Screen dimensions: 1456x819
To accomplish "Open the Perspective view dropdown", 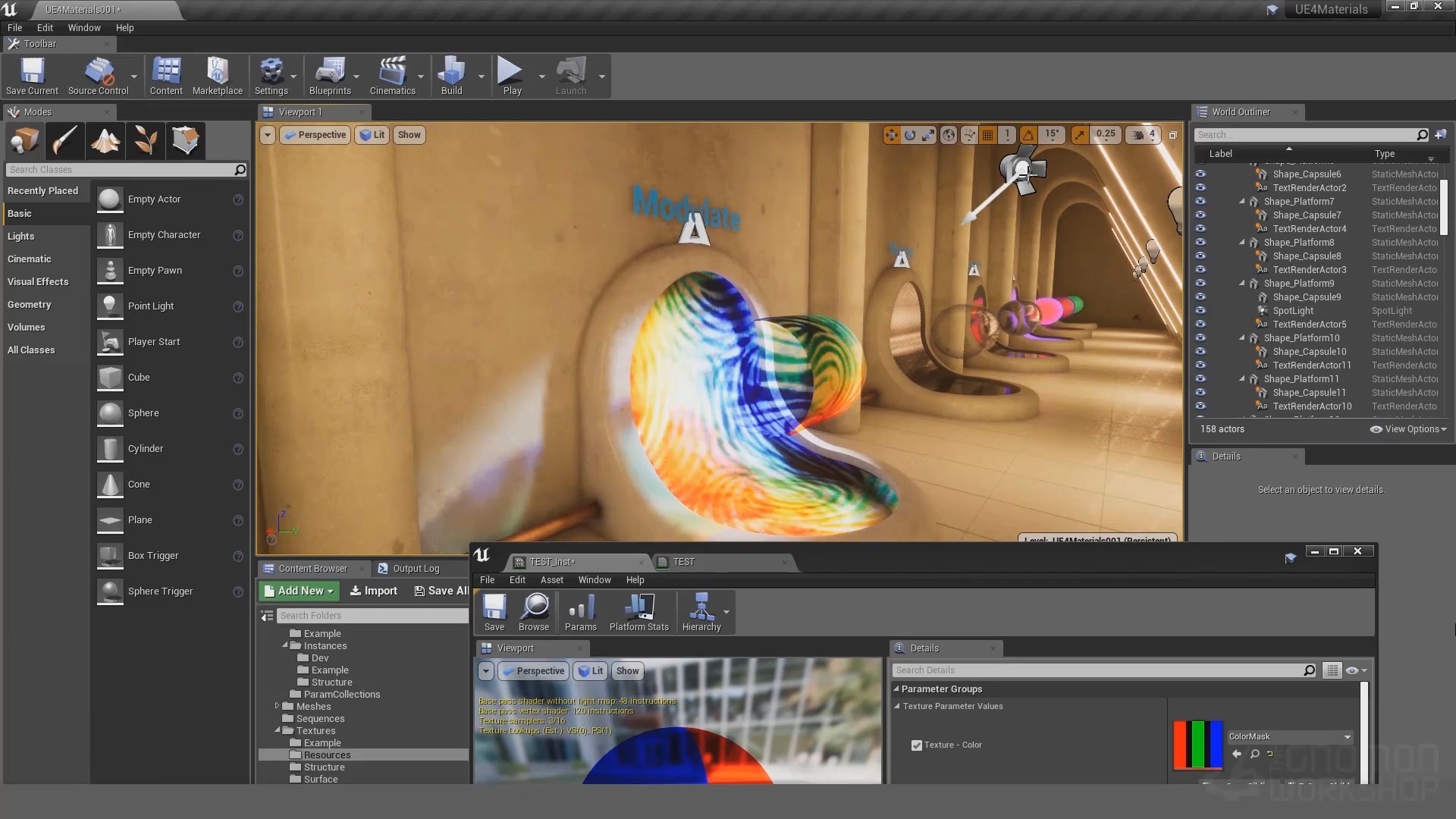I will pyautogui.click(x=315, y=134).
